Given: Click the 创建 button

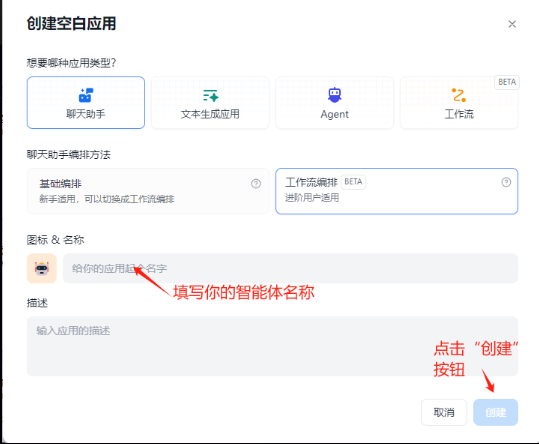Looking at the screenshot, I should pyautogui.click(x=496, y=412).
